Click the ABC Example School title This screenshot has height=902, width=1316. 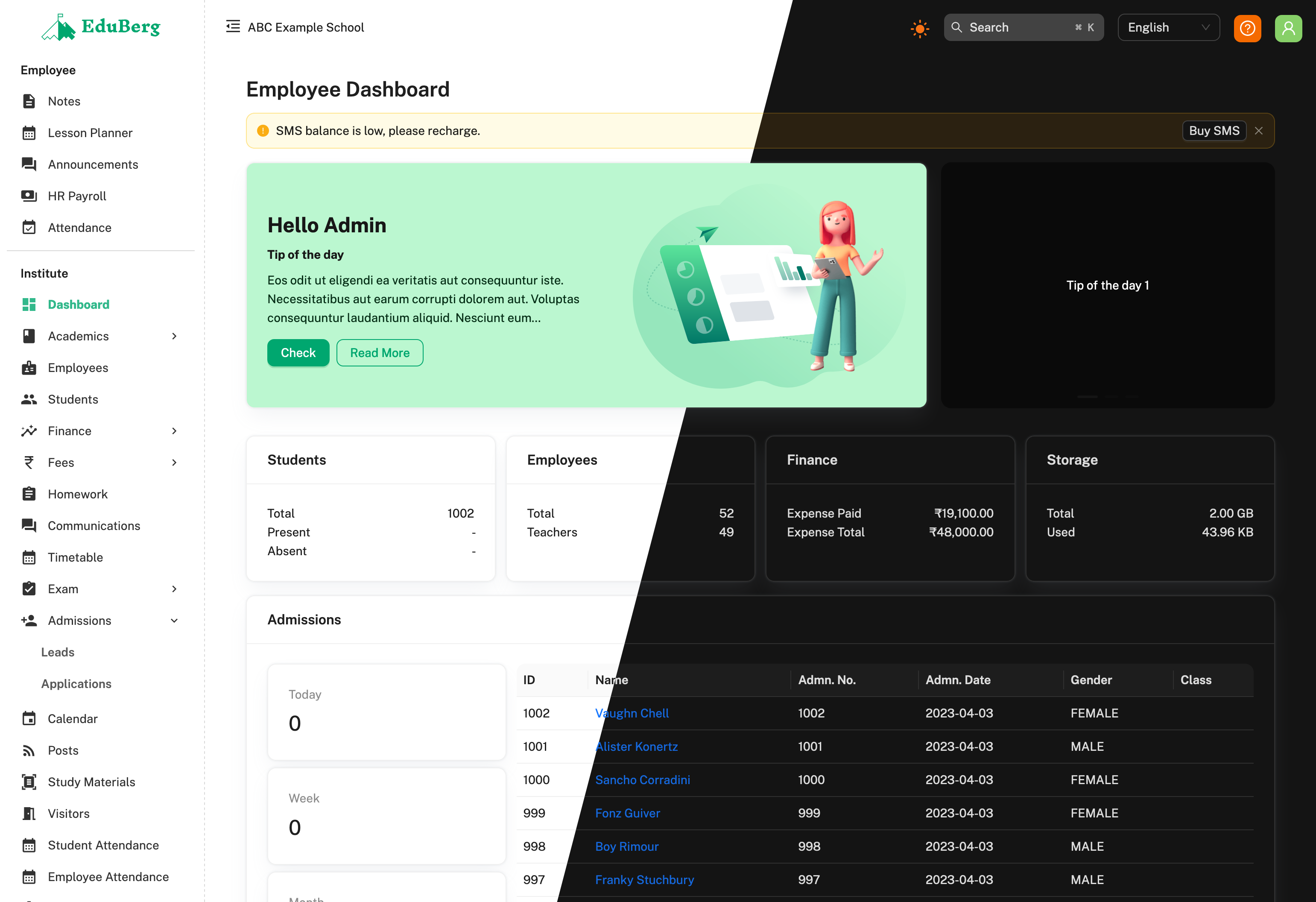(x=306, y=27)
